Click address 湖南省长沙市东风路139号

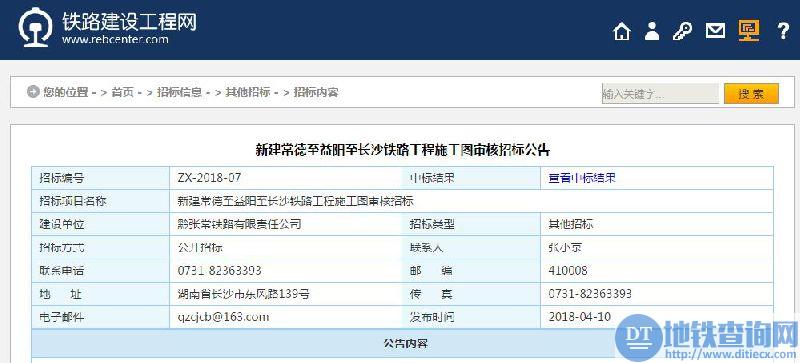pos(243,294)
